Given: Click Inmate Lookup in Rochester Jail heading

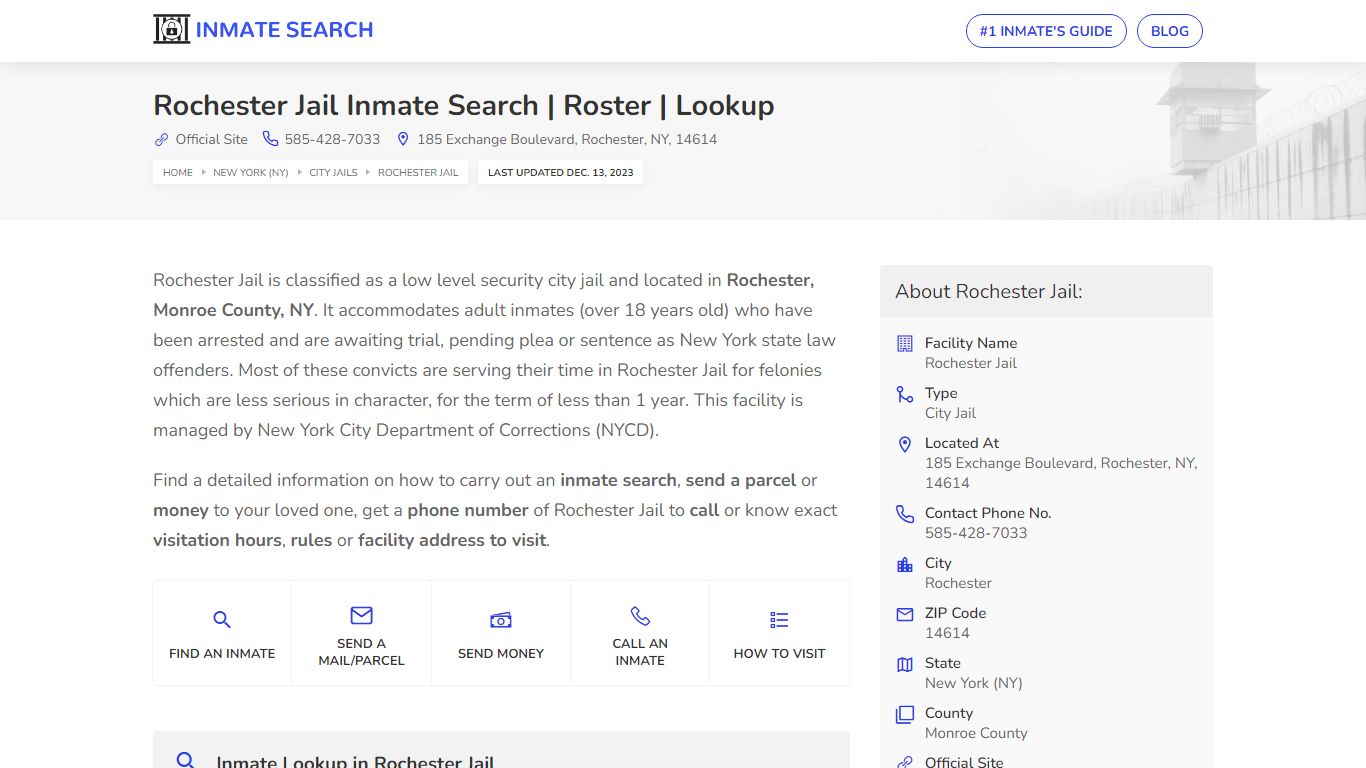Looking at the screenshot, I should coord(355,762).
